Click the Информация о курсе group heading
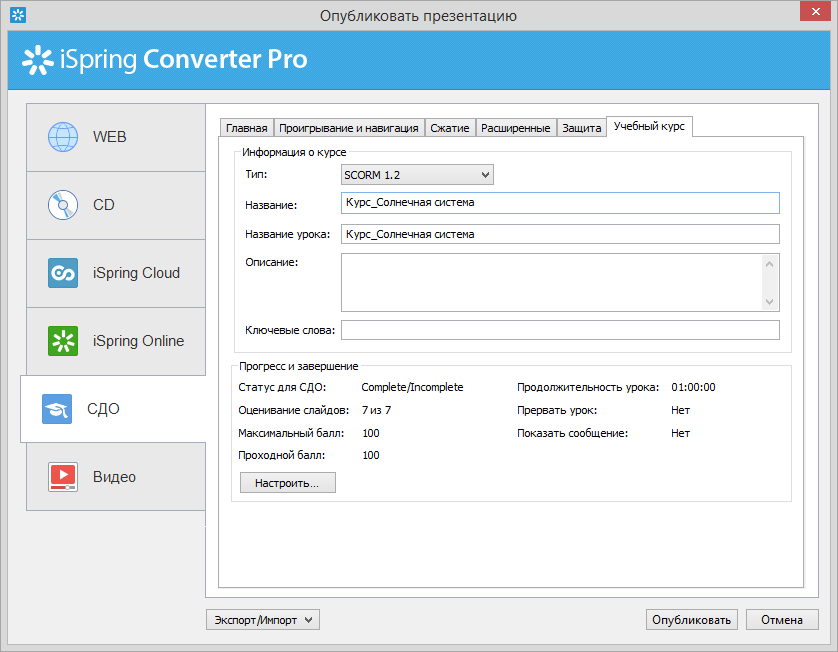The width and height of the screenshot is (838, 652). tap(294, 152)
